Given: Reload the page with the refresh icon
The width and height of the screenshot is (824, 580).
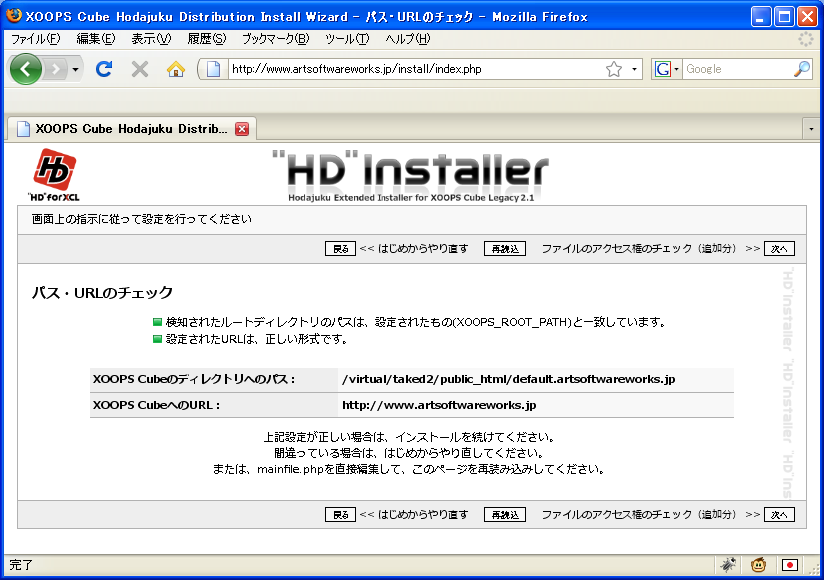Looking at the screenshot, I should [x=104, y=69].
